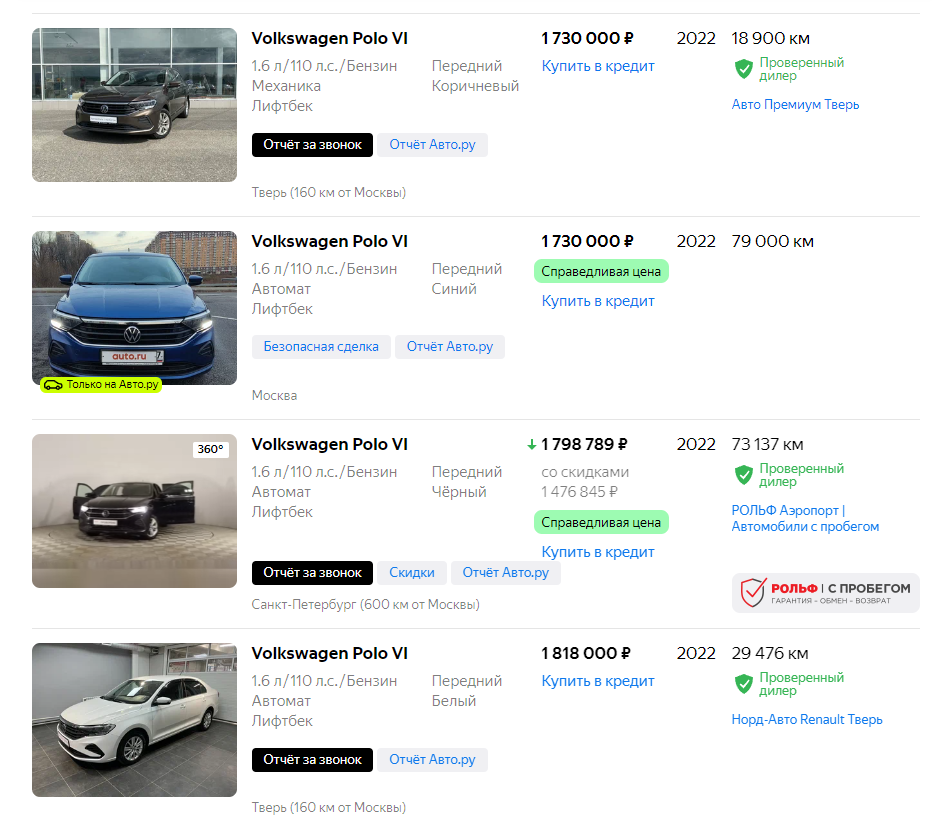Click 'Справедливая цена' badge on the blue Polo listing
The image size is (932, 816).
point(601,272)
